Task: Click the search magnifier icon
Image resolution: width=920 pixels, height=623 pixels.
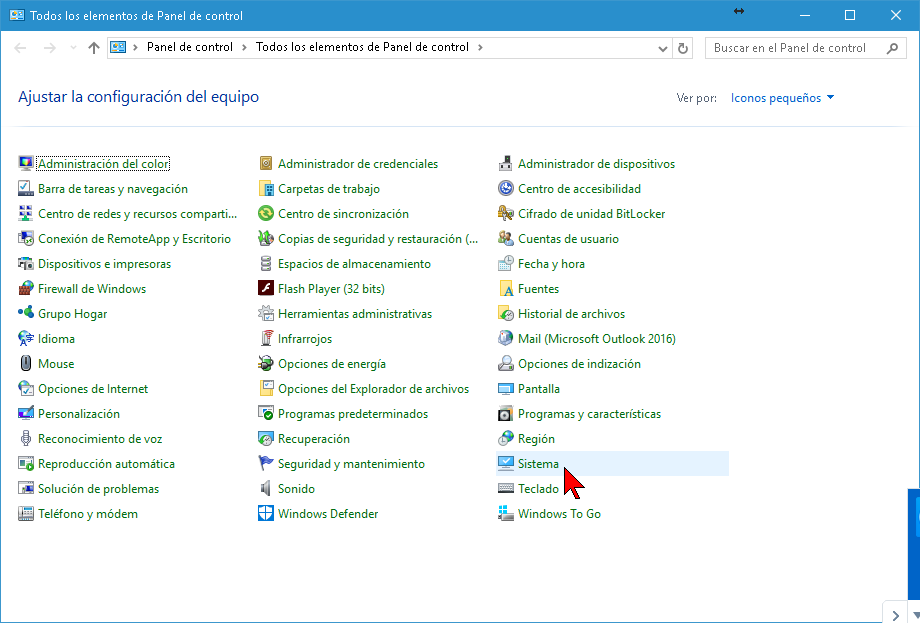Action: click(x=892, y=48)
